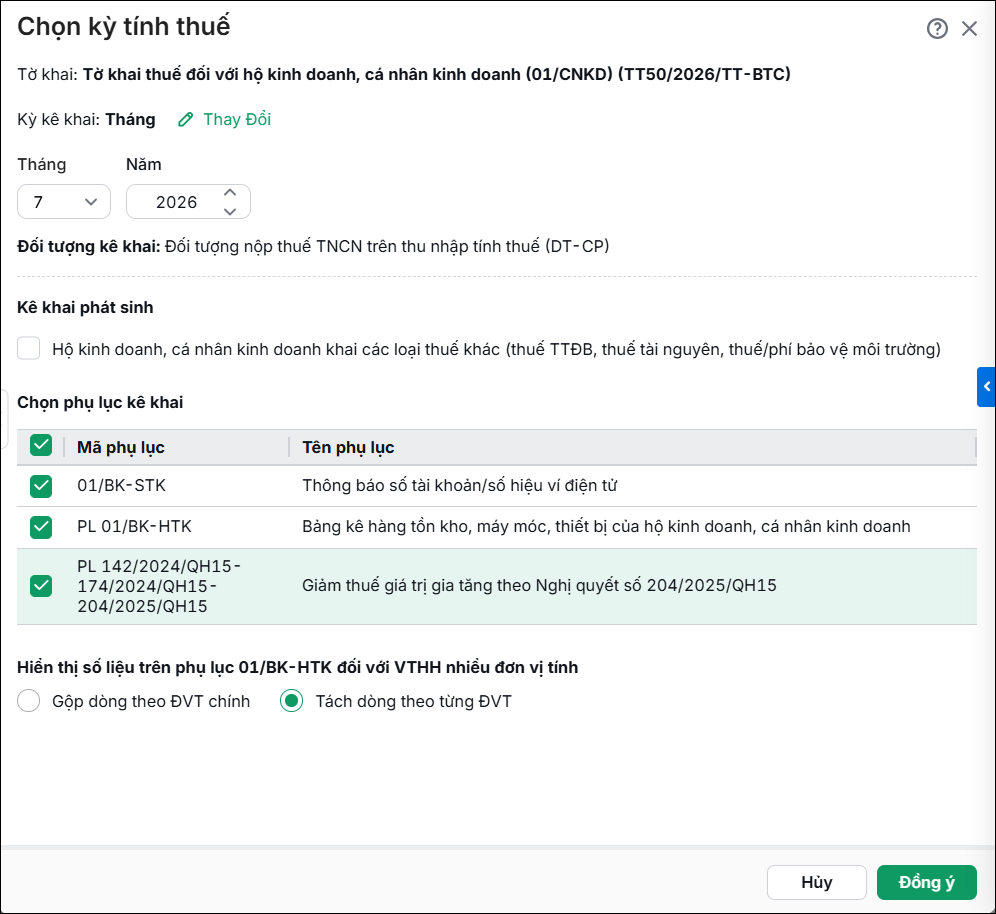Click the Mã phụ lục column header

click(x=121, y=447)
